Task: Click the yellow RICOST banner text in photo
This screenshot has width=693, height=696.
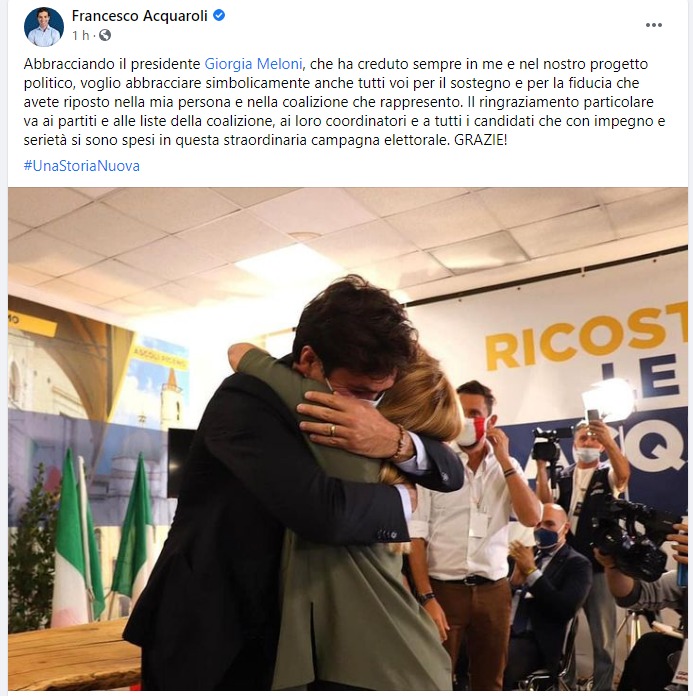Action: 586,335
